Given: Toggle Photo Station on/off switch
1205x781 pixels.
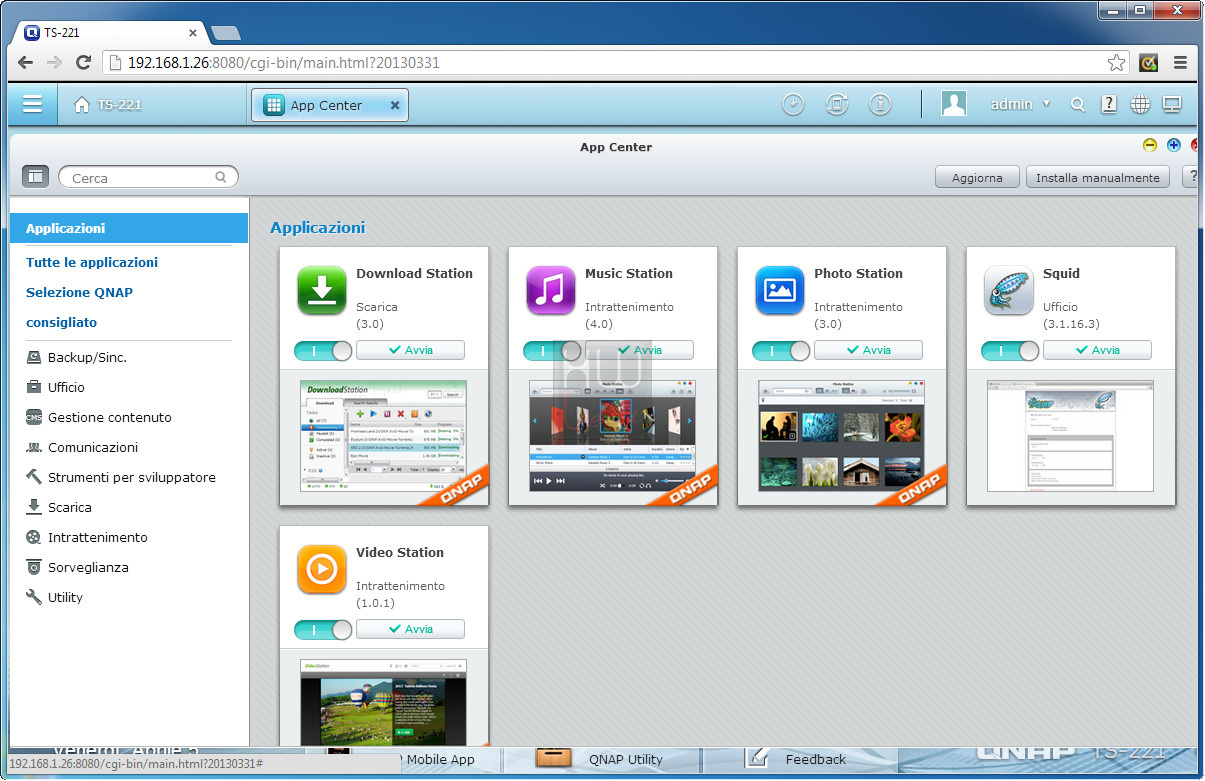Looking at the screenshot, I should pos(781,350).
